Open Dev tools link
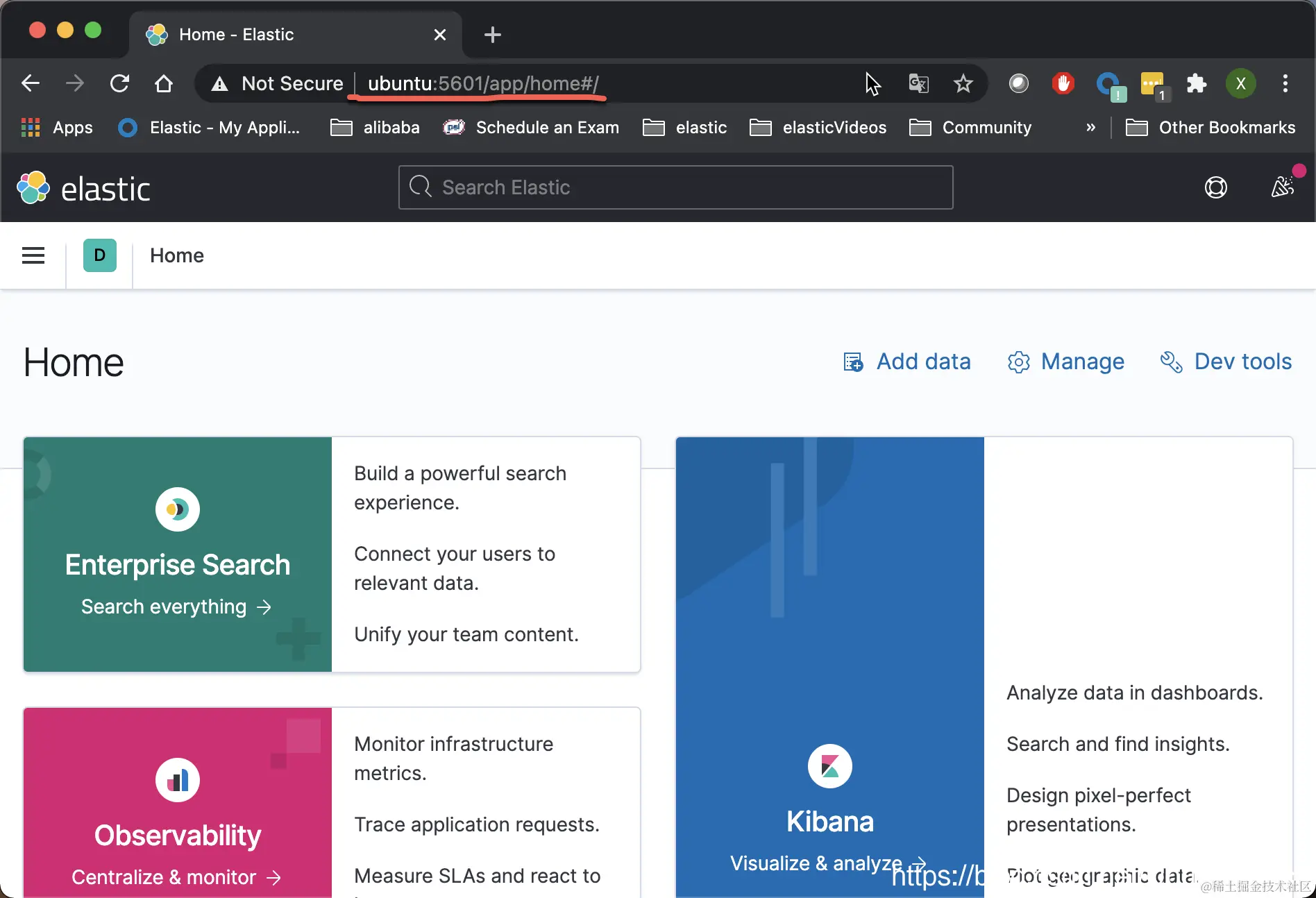 coord(1226,362)
